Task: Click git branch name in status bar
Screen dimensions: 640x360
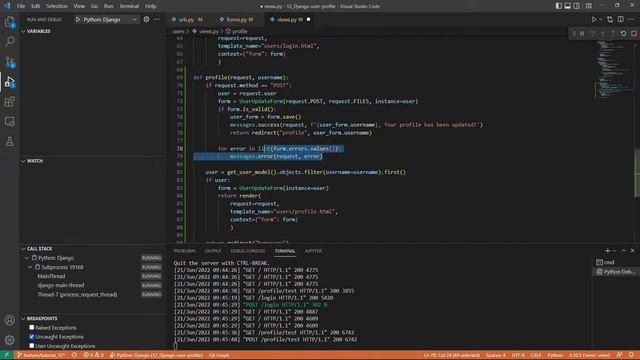Action: (x=41, y=355)
